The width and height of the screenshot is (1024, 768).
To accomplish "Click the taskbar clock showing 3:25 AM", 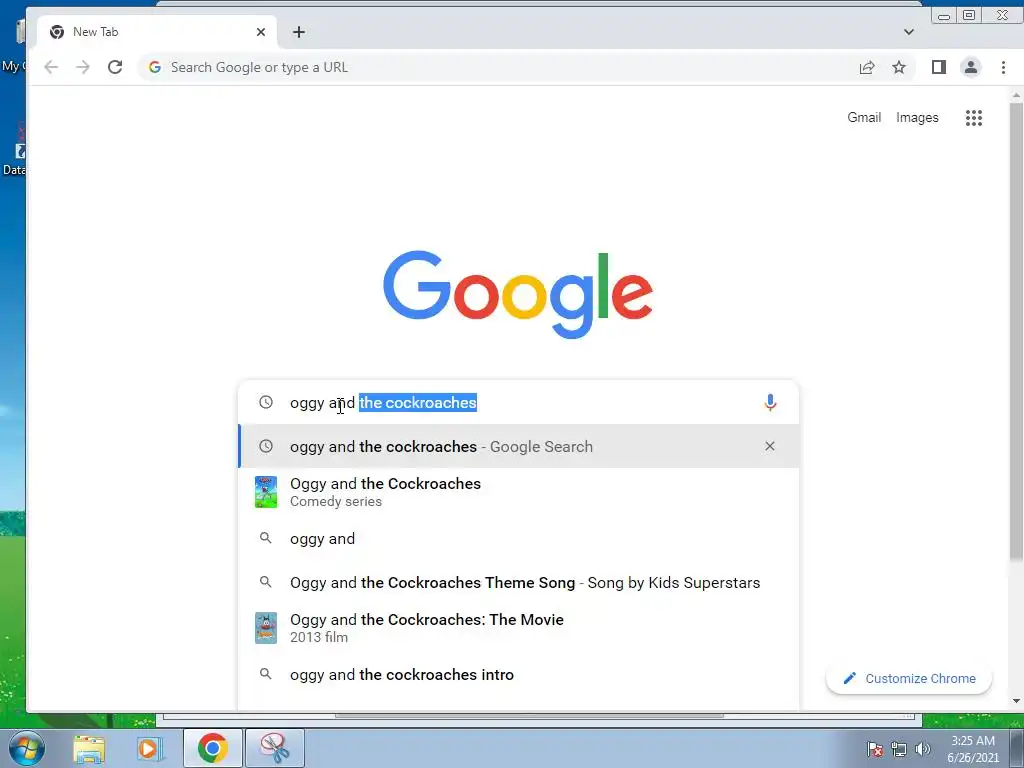I will click(x=972, y=749).
